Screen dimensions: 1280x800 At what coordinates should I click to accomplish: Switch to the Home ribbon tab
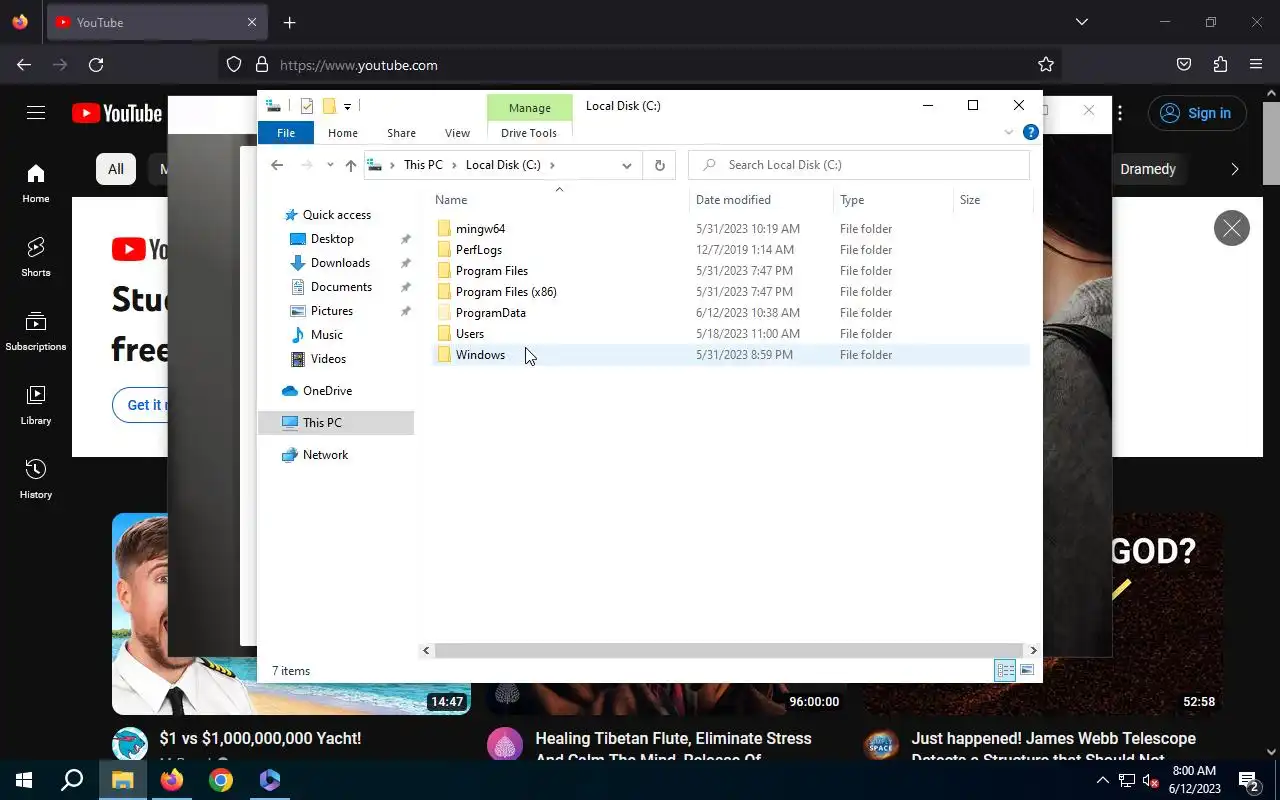coord(343,133)
